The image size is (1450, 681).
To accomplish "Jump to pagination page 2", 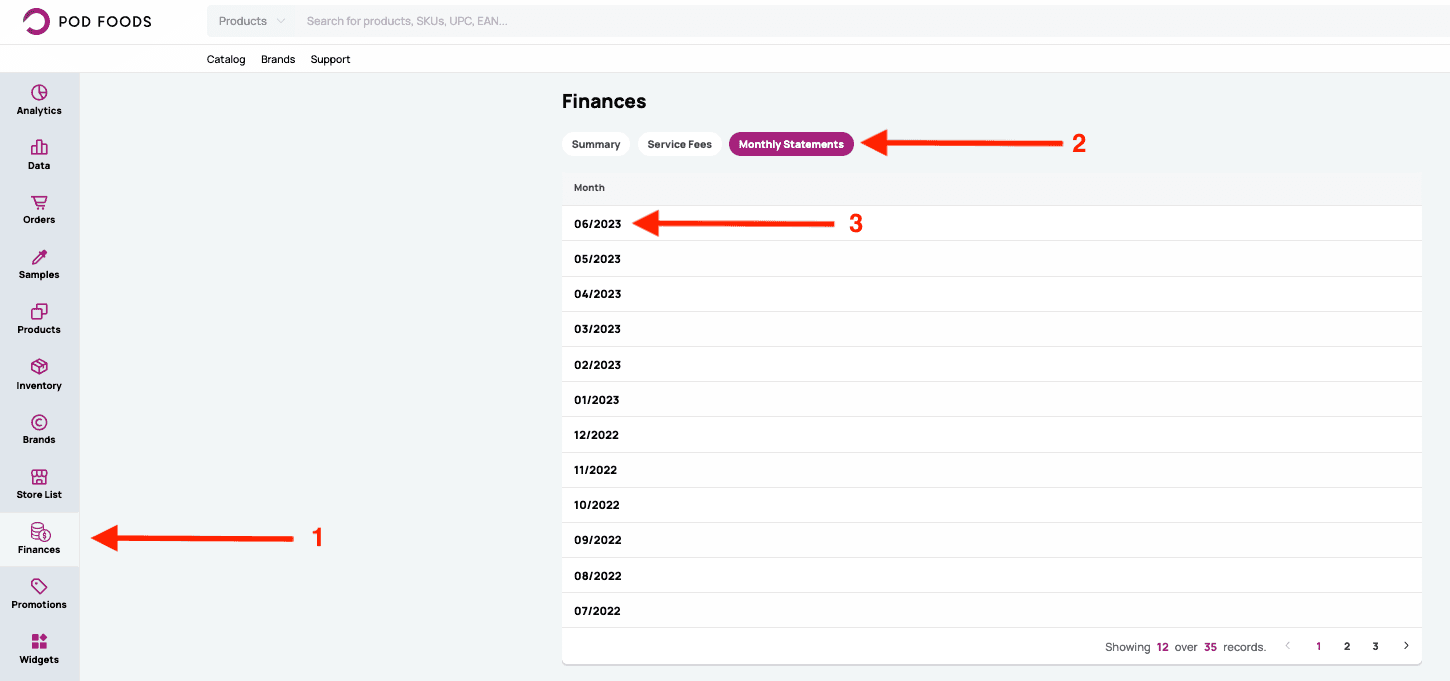I will (x=1347, y=646).
